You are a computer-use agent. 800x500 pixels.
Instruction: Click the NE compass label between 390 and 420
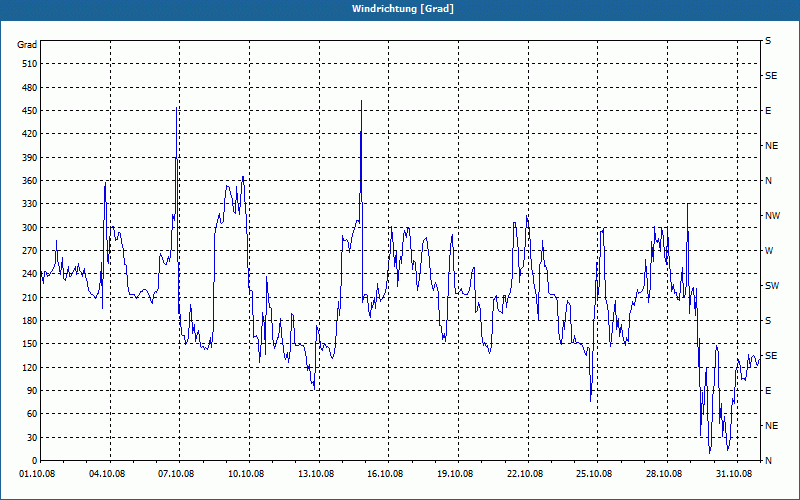[x=772, y=146]
